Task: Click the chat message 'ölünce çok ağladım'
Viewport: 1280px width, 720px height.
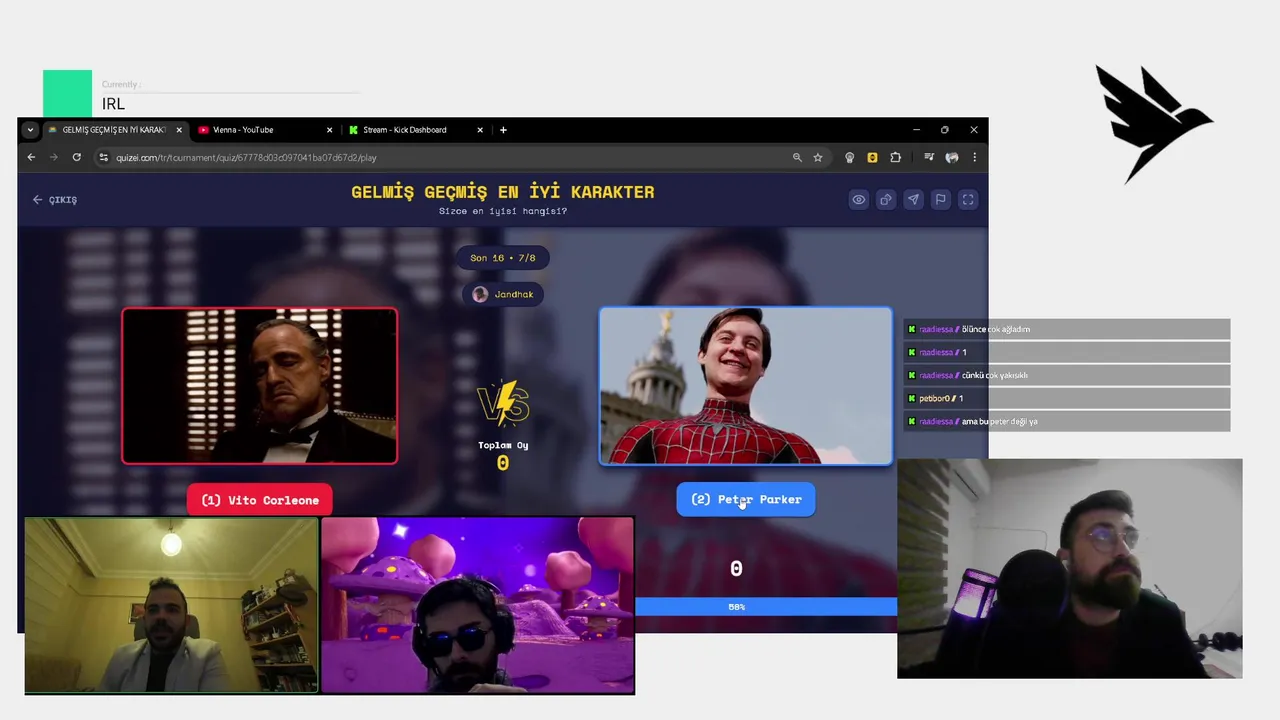Action: pyautogui.click(x=1067, y=329)
